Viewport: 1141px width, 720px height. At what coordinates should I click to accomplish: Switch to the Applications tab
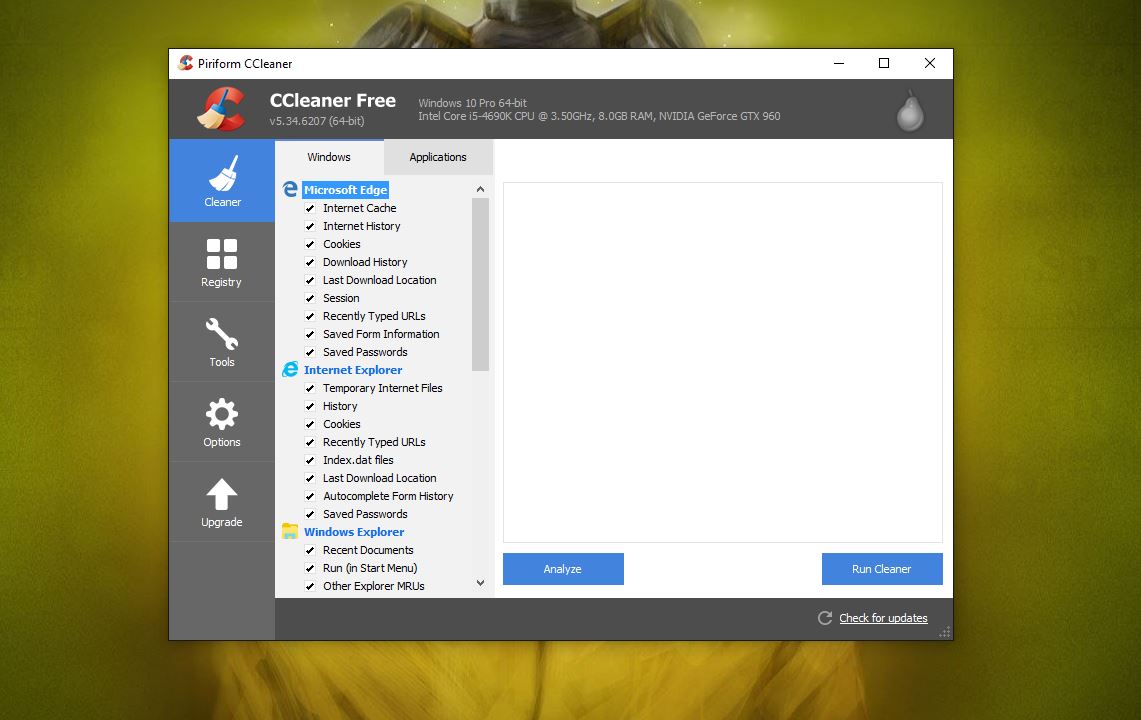[438, 157]
